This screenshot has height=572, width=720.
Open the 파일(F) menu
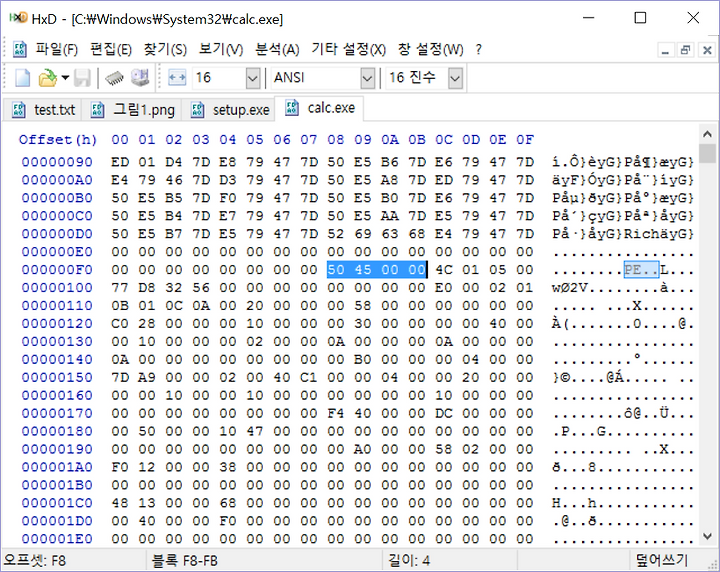coord(57,49)
